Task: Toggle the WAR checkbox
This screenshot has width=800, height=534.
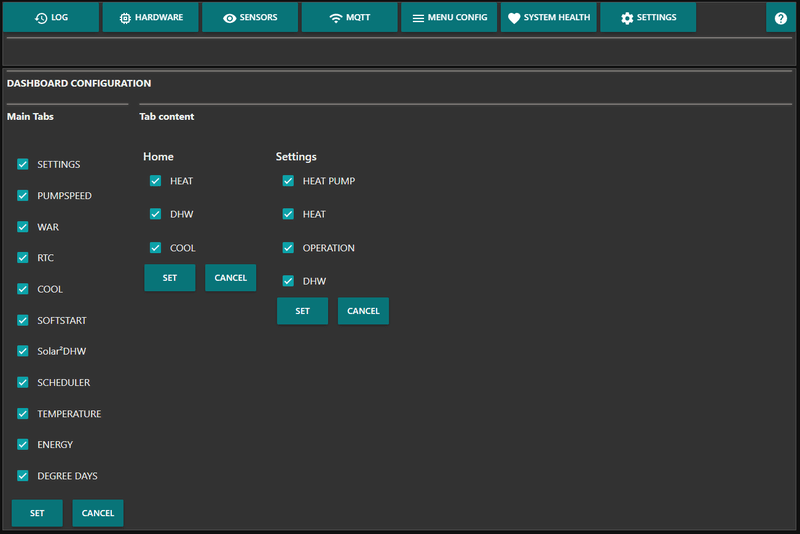Action: coord(22,226)
